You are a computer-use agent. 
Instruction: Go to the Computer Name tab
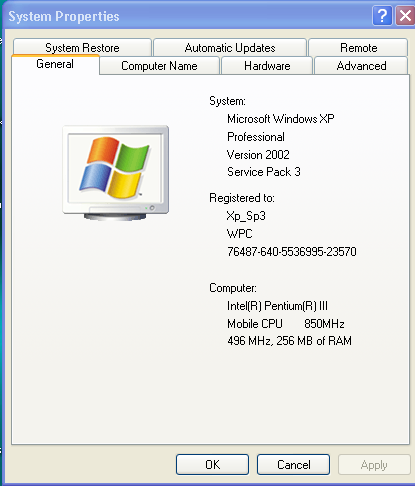click(159, 66)
